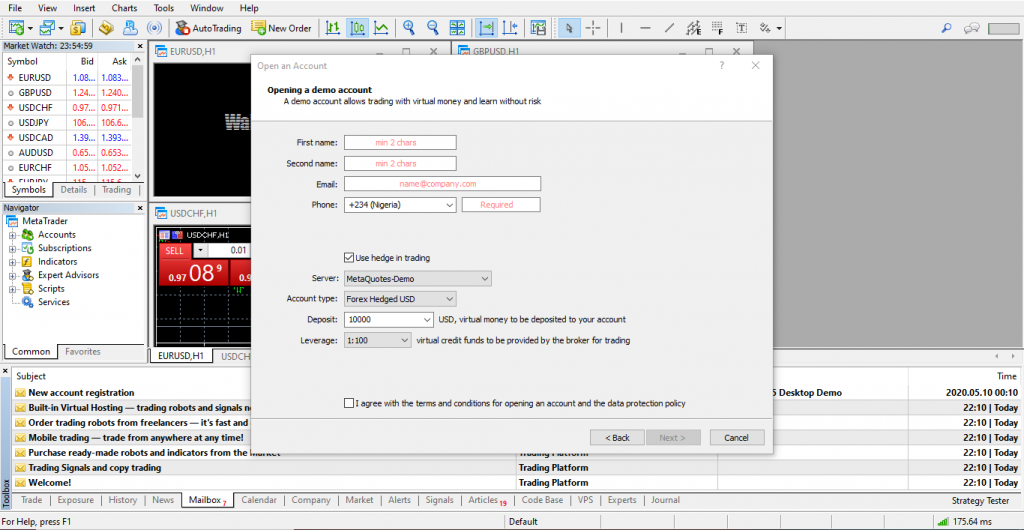Click the search magnifier icon
Screen dimensions: 1024x530
click(946, 28)
